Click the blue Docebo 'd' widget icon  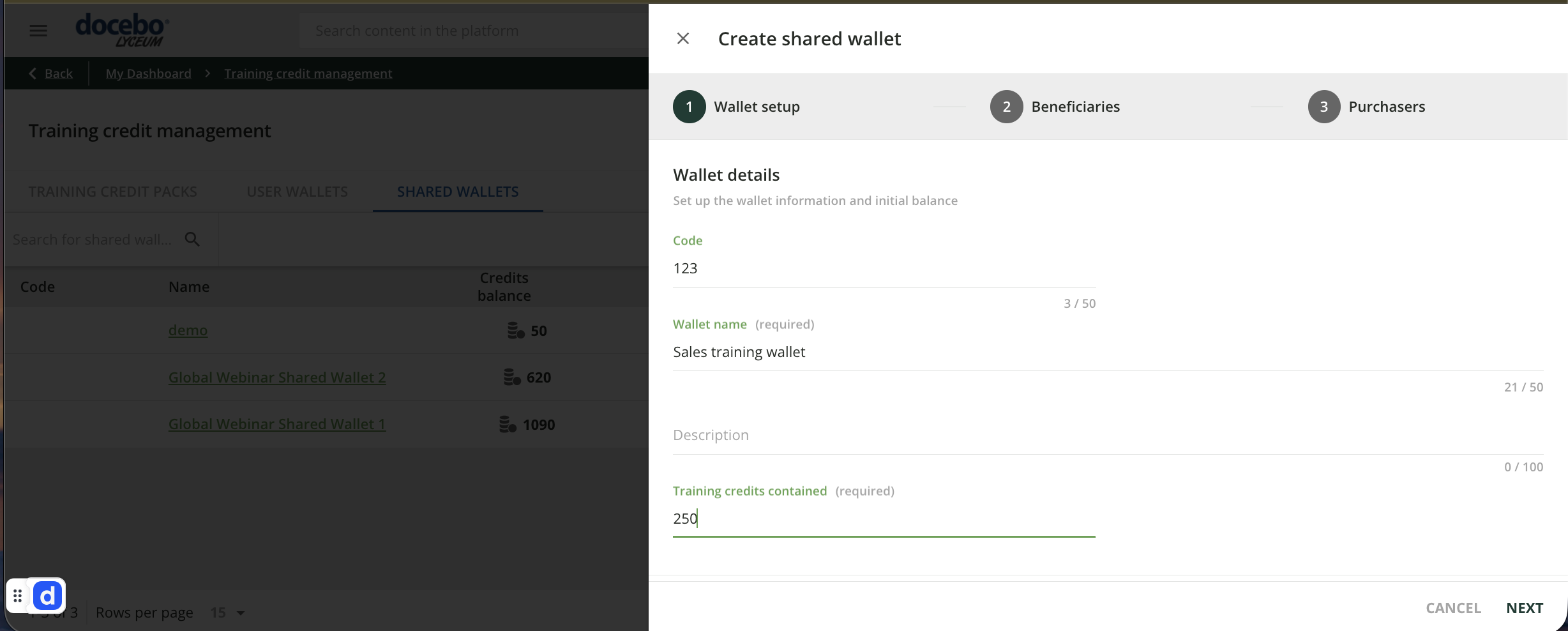click(x=48, y=597)
